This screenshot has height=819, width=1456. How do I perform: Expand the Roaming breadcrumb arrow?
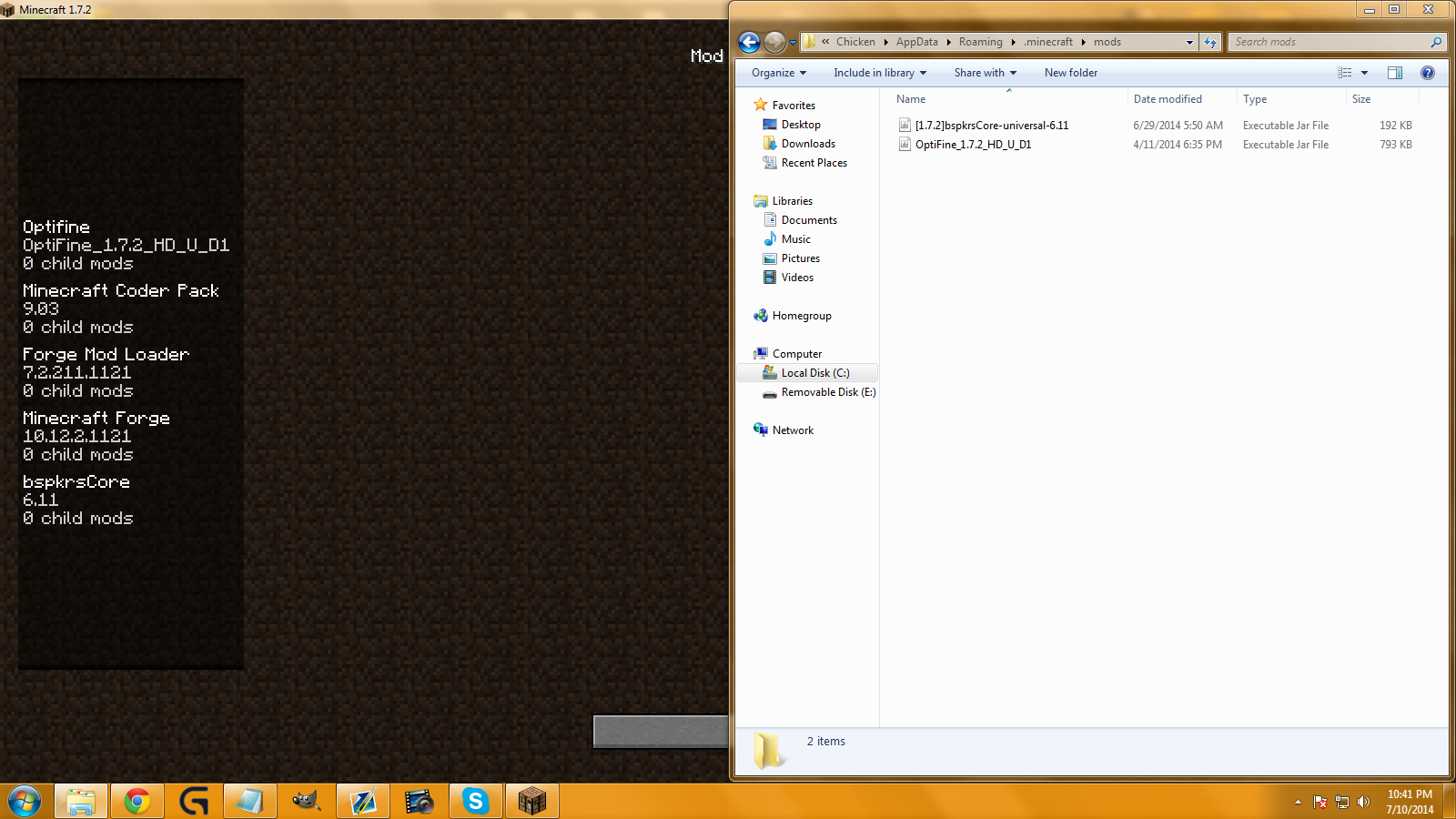click(x=1013, y=42)
